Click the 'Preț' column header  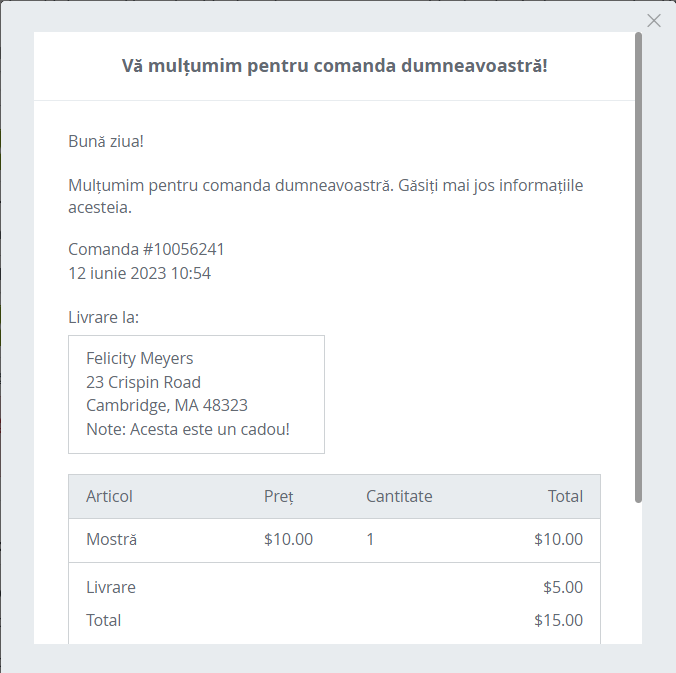click(278, 496)
